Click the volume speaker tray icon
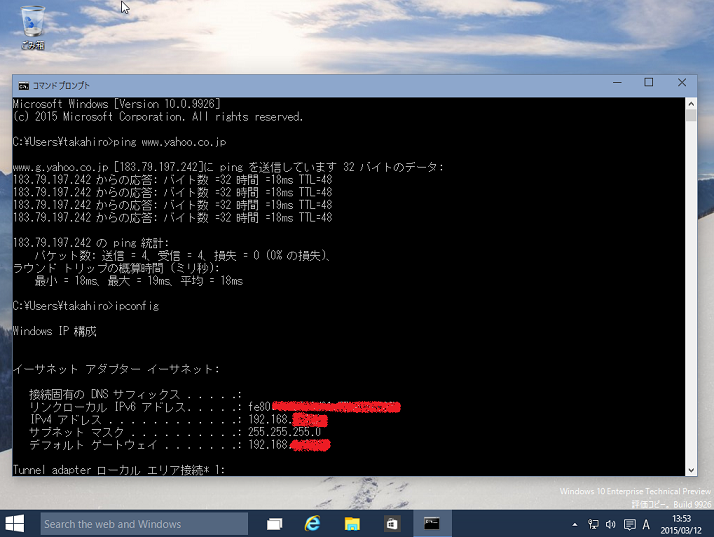 (x=611, y=525)
